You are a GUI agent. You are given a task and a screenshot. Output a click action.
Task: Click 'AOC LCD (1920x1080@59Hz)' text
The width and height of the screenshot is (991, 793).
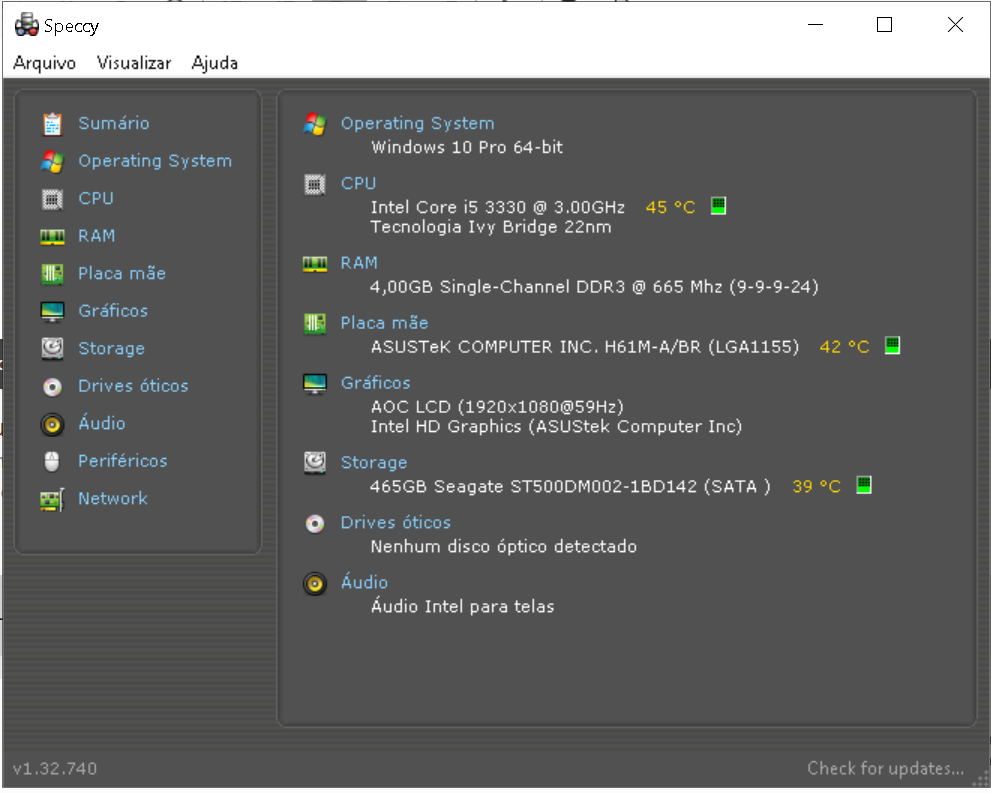(x=497, y=406)
